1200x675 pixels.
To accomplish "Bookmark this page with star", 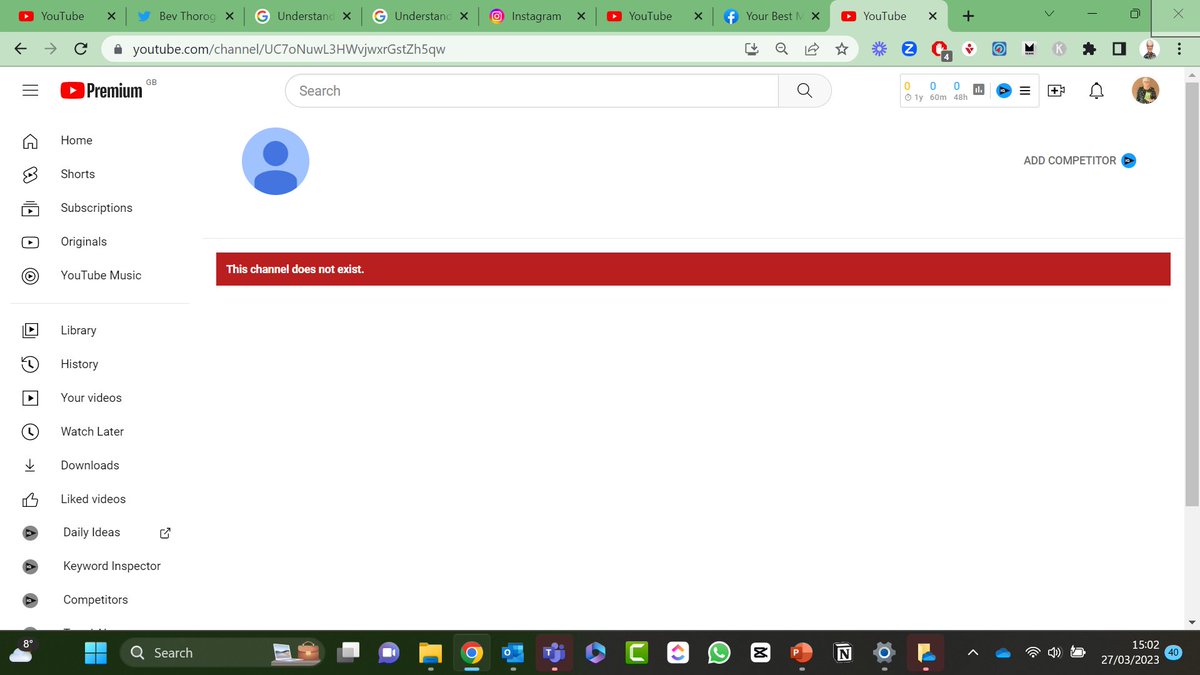I will tap(842, 49).
